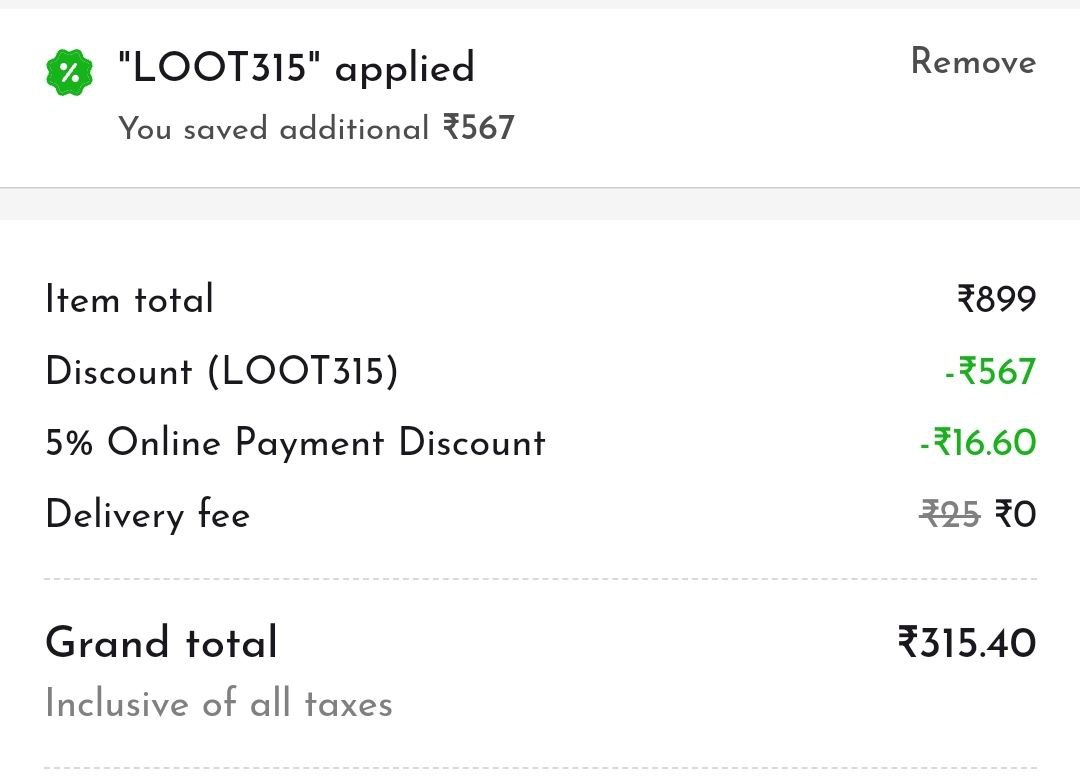
Task: Tap the ₹567 savings figure under coupon
Action: point(479,127)
